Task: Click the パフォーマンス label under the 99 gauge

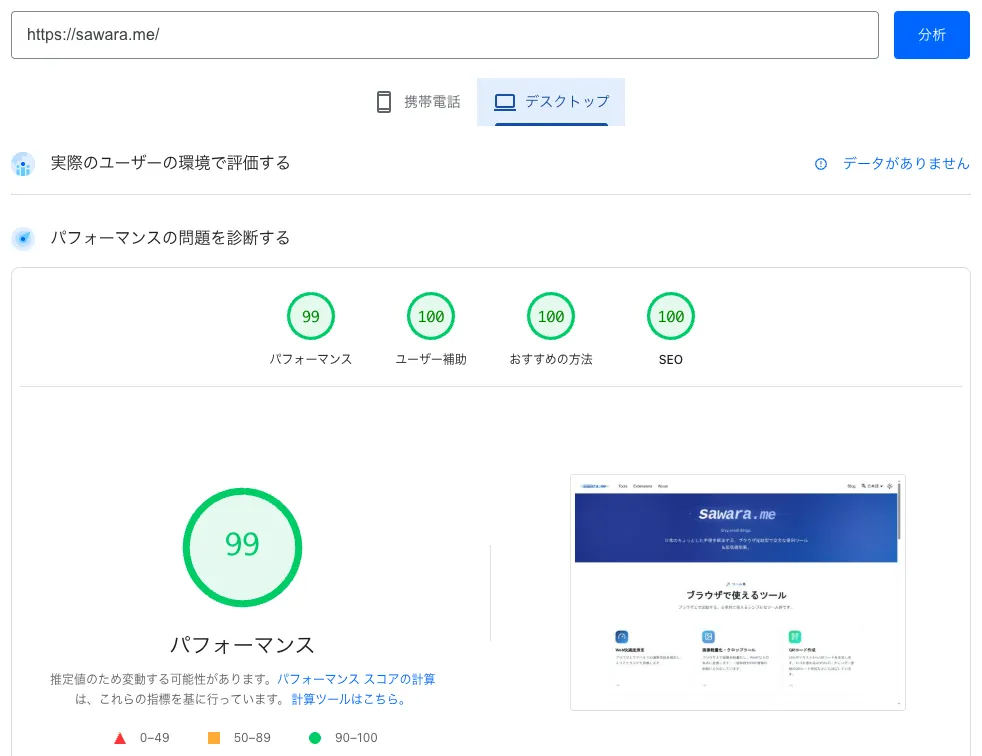Action: [x=311, y=360]
